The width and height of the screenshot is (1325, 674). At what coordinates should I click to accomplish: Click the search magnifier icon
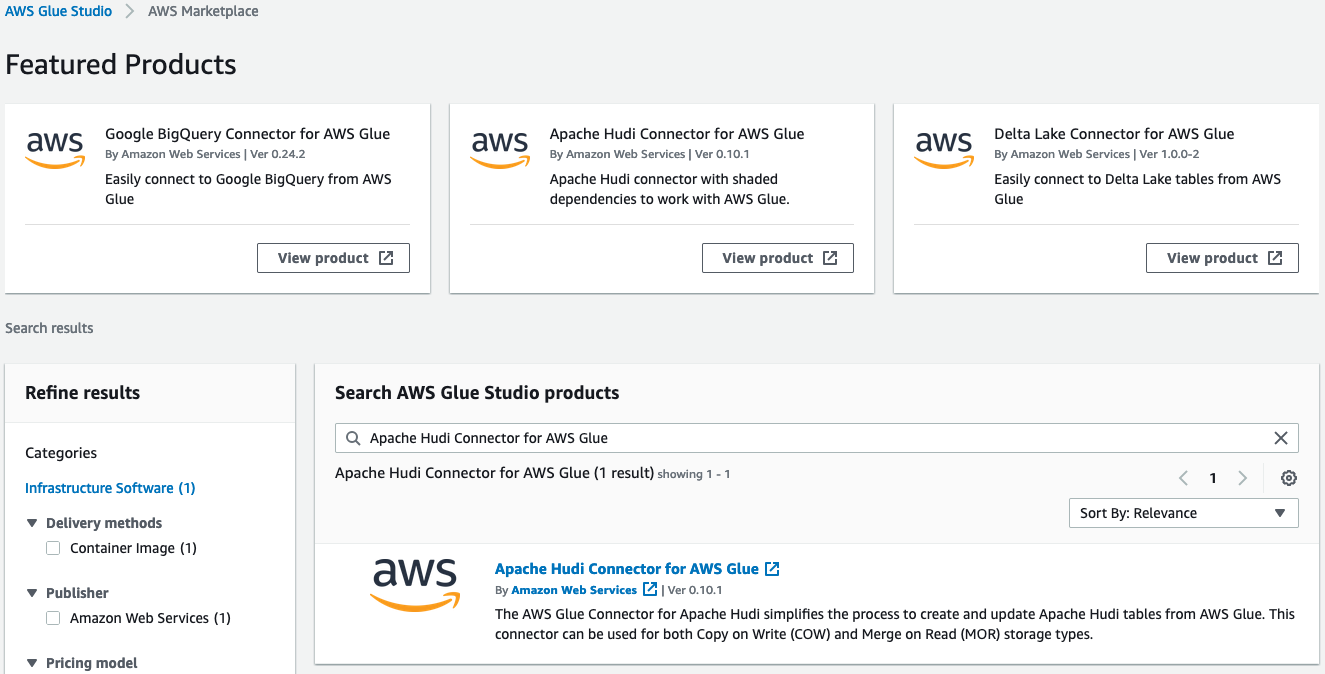(x=353, y=438)
